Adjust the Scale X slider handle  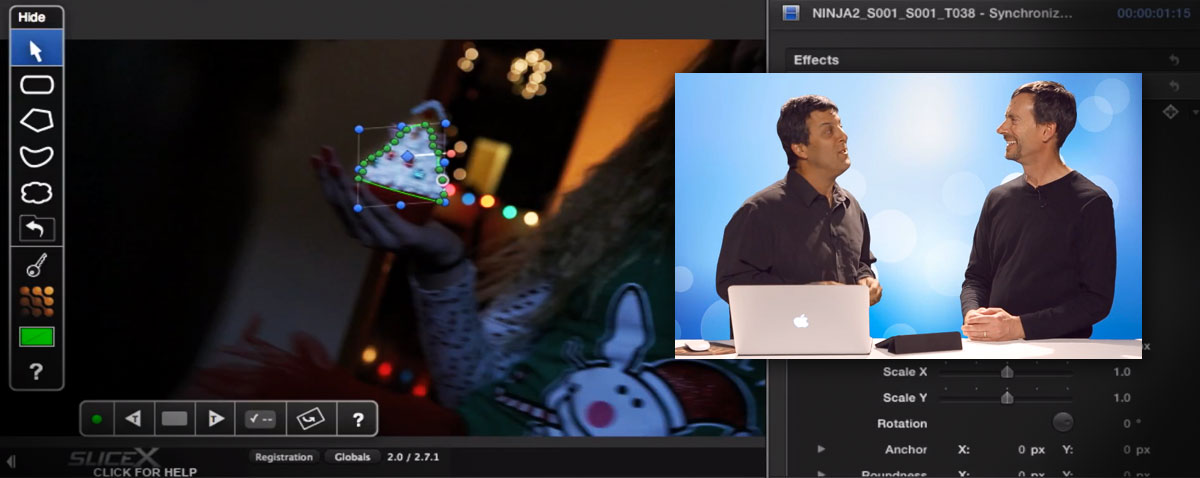1007,372
